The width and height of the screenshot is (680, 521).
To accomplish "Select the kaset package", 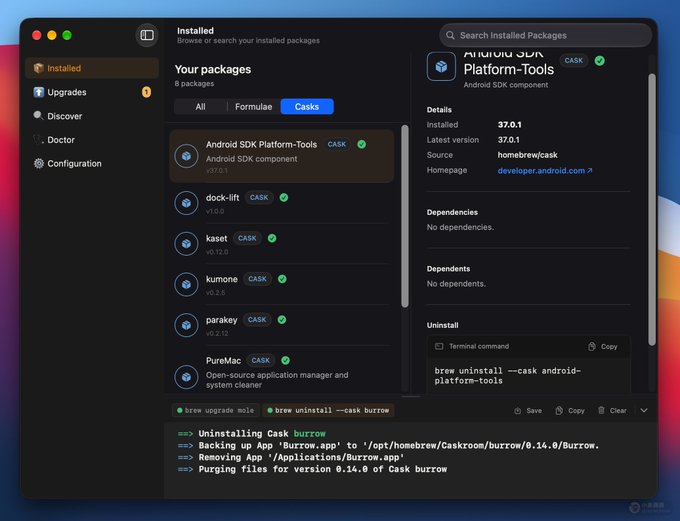I will pos(282,244).
